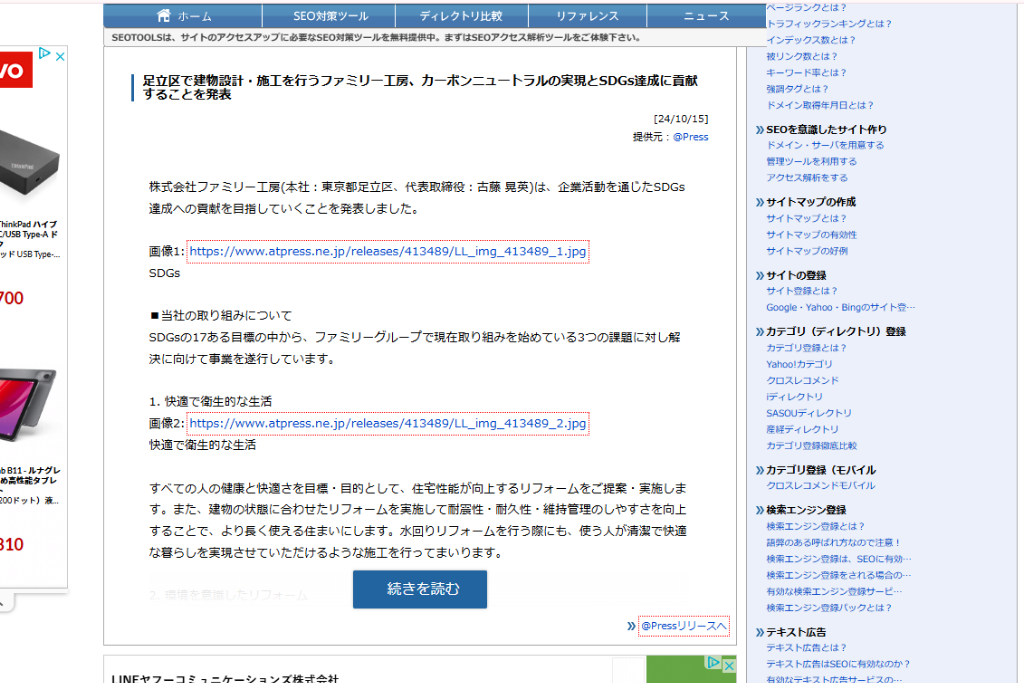This screenshot has width=1024, height=683.
Task: Go to クロスレコメンドモバイル link
Action: (x=820, y=485)
